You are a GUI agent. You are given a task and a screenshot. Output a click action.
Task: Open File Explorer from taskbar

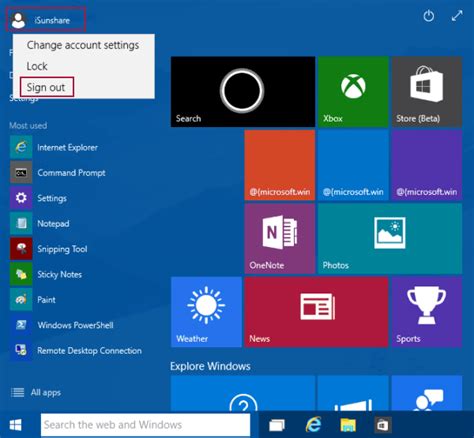click(348, 425)
